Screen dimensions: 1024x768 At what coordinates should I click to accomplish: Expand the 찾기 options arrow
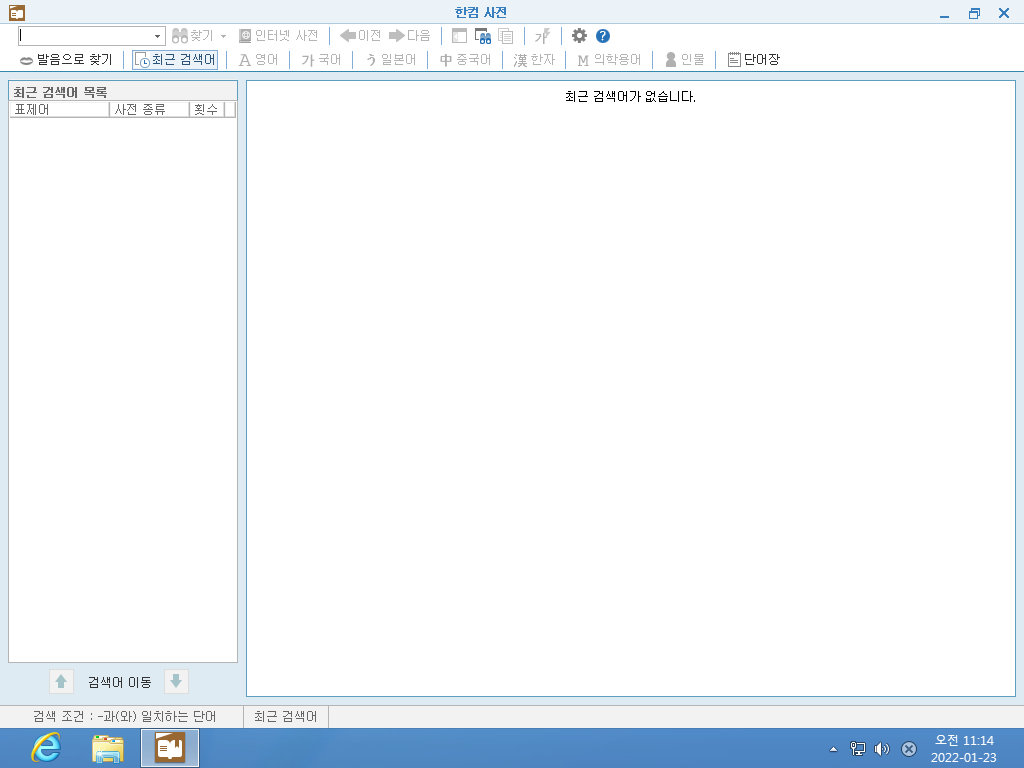[x=223, y=36]
